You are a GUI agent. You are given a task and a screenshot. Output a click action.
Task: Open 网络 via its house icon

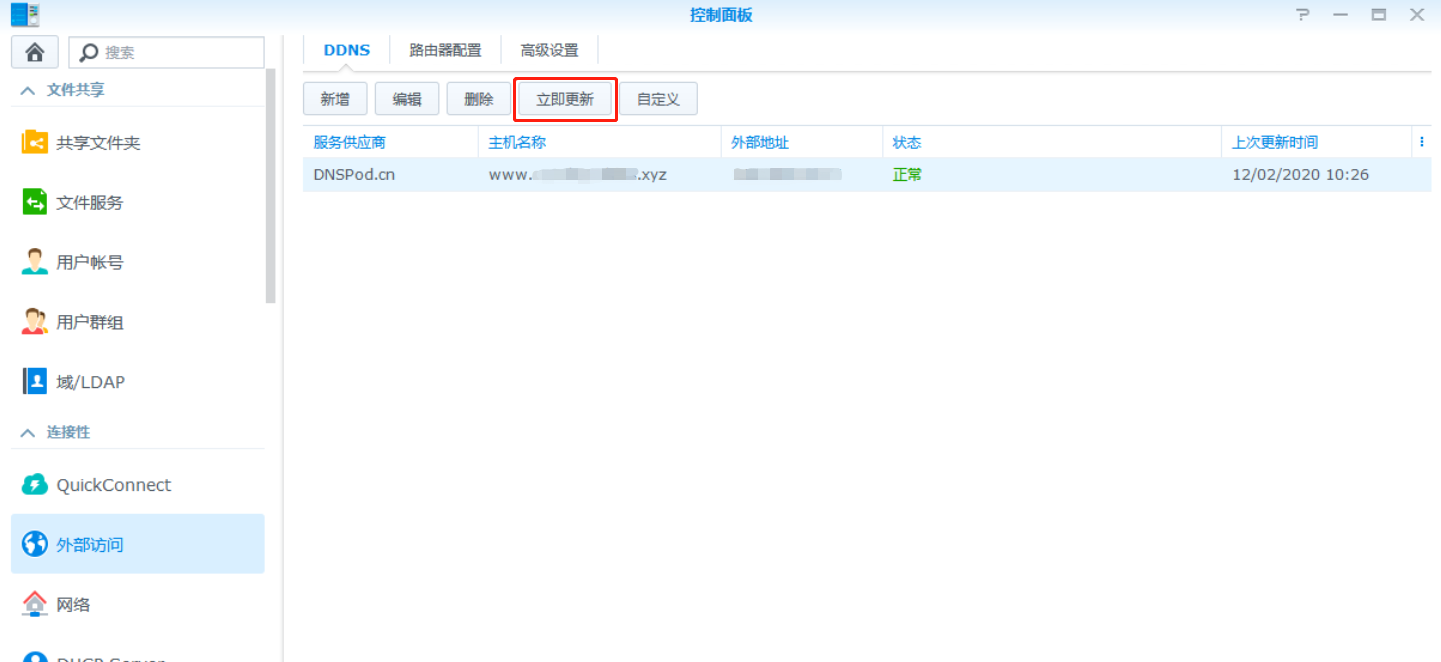pos(34,603)
